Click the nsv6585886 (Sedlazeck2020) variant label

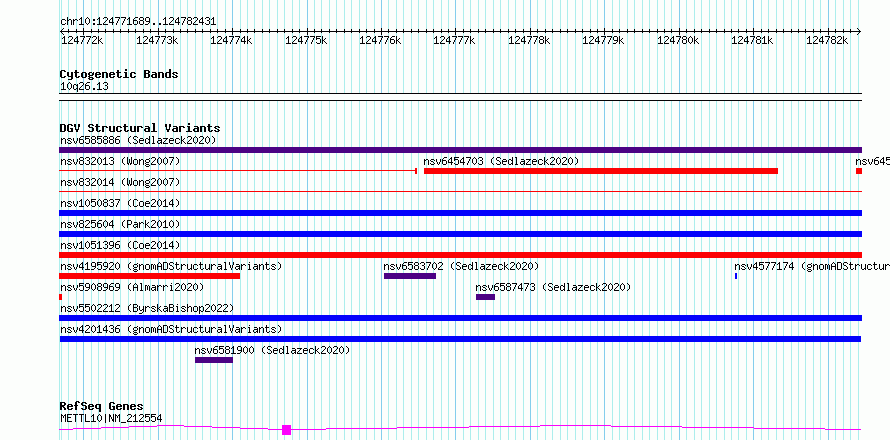pos(138,140)
